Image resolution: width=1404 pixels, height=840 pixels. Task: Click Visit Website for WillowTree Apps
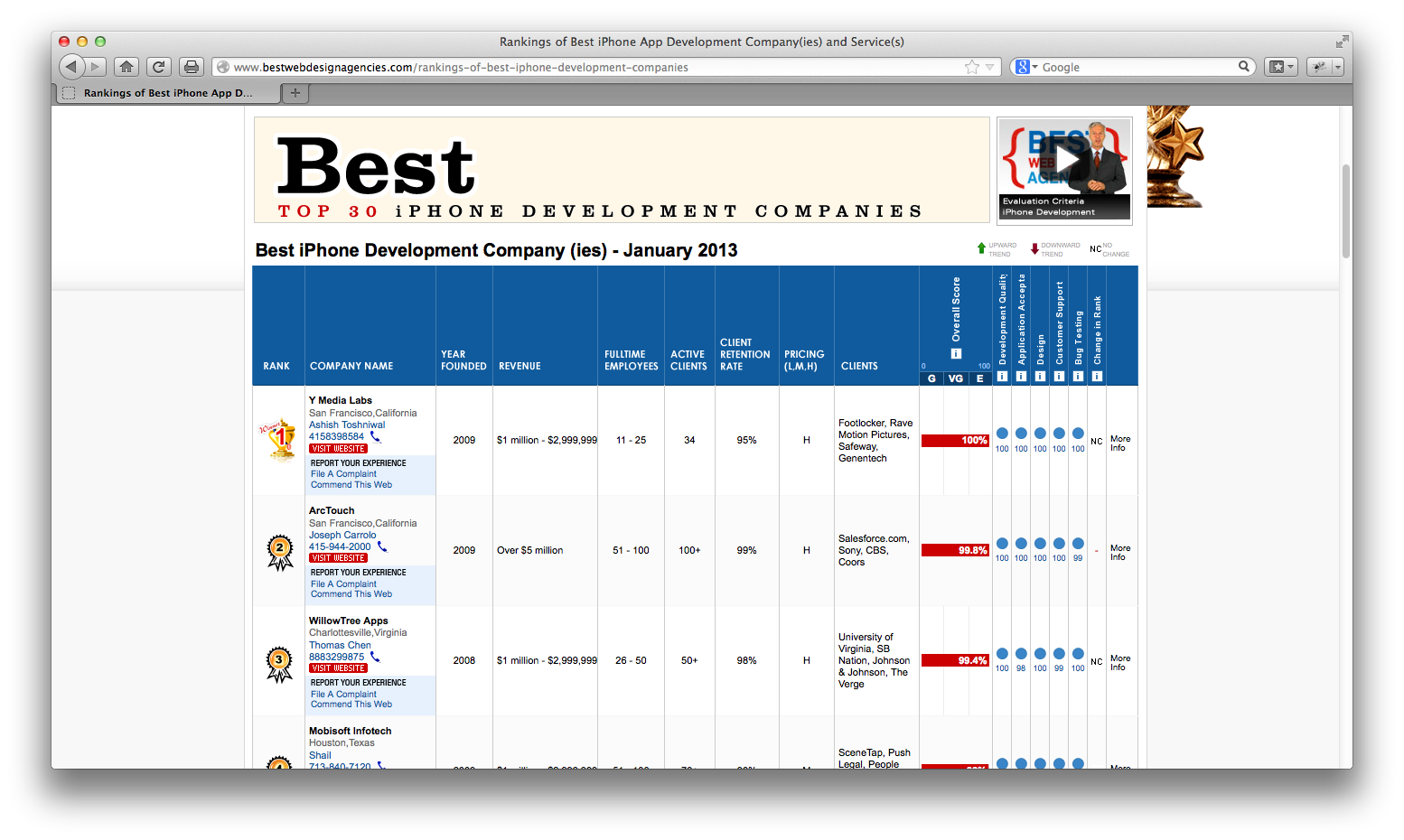[x=338, y=668]
